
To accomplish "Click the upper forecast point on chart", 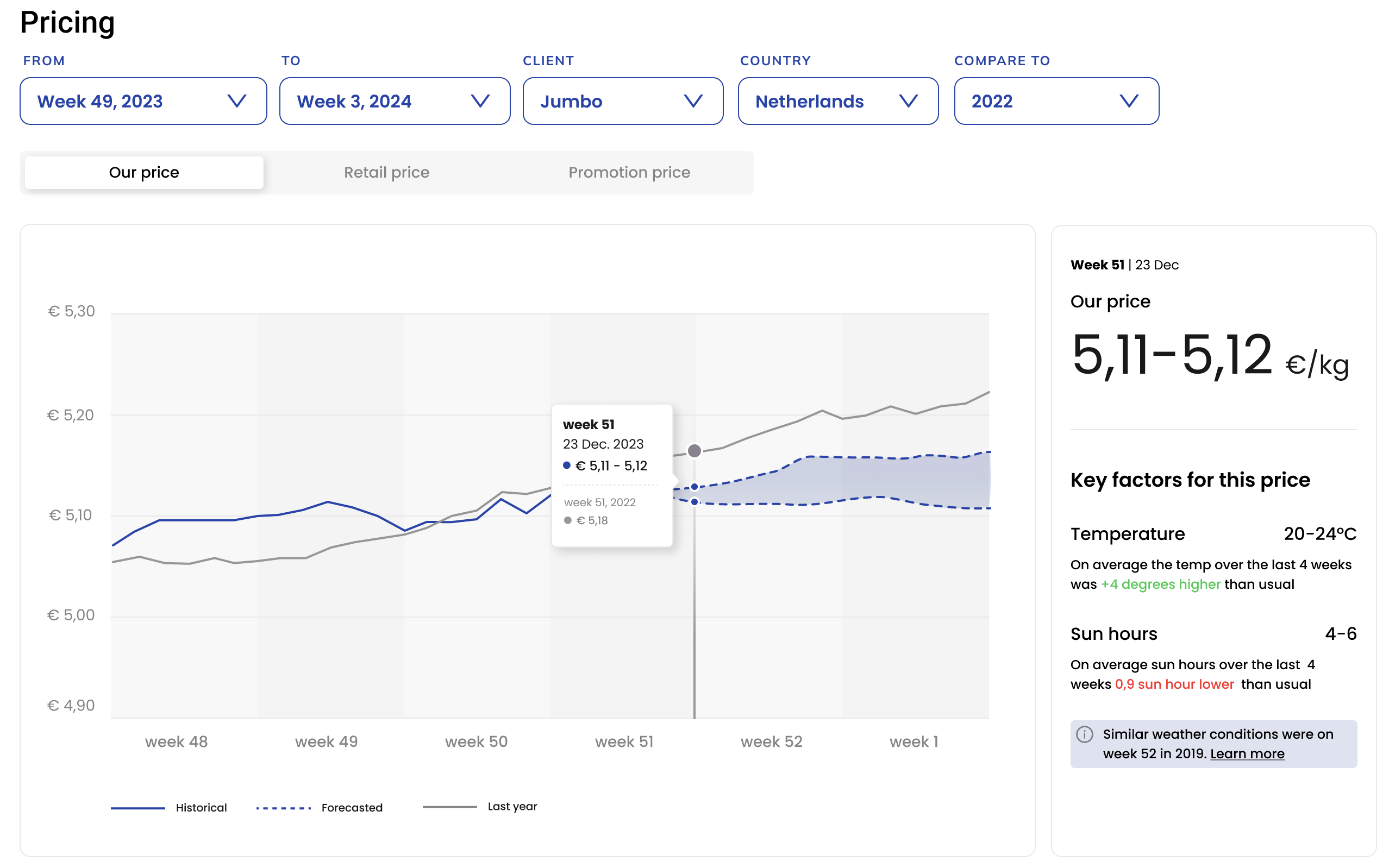I will (694, 487).
